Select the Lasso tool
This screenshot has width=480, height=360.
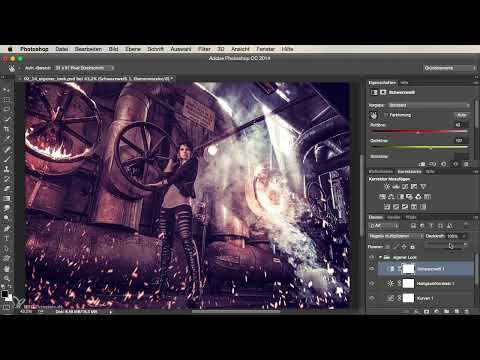click(7, 109)
